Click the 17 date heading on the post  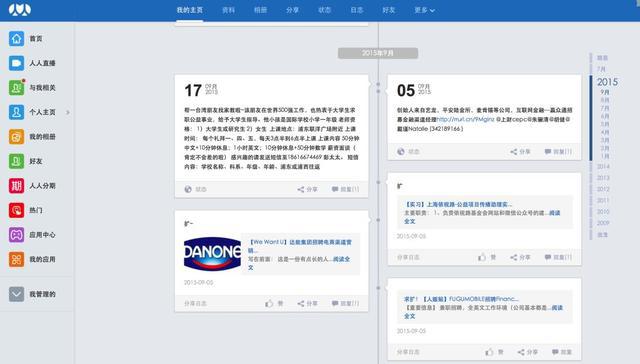coord(193,91)
